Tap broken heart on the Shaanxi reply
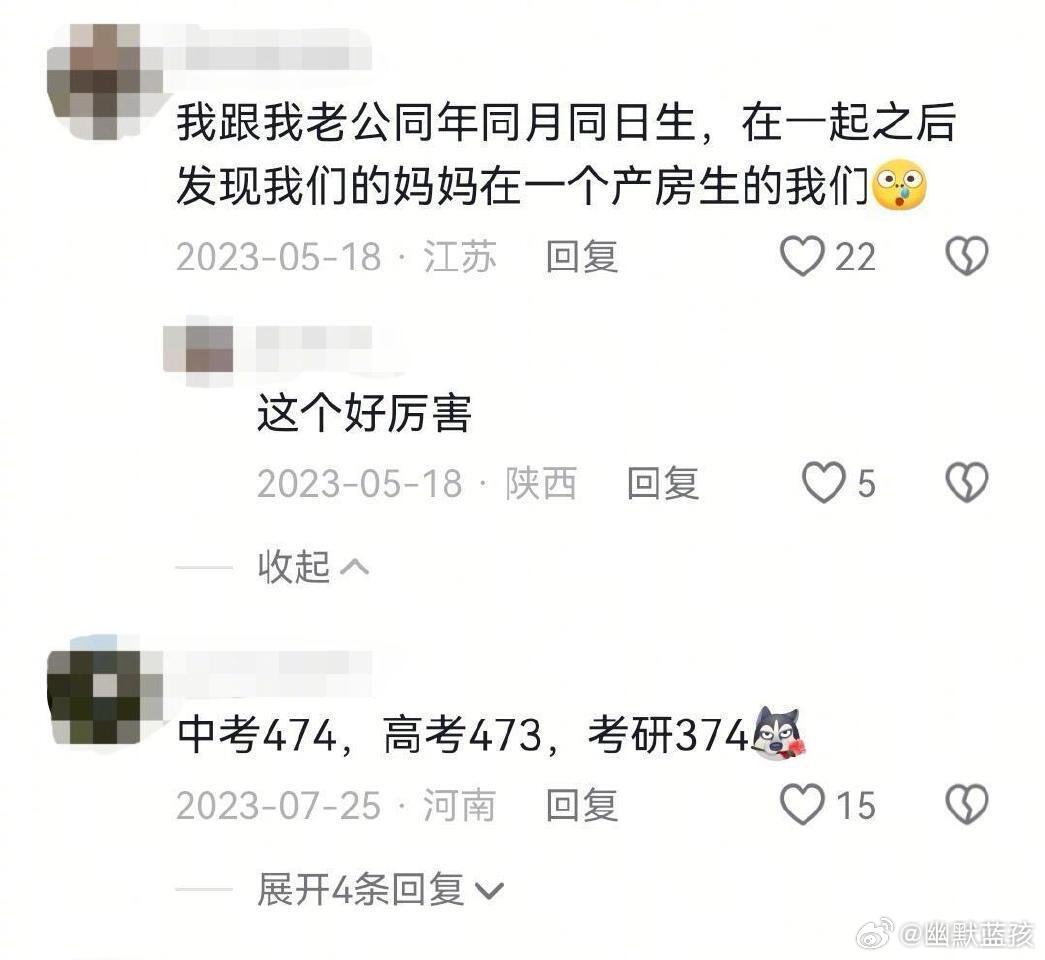This screenshot has width=1045, height=960. pyautogui.click(x=967, y=482)
